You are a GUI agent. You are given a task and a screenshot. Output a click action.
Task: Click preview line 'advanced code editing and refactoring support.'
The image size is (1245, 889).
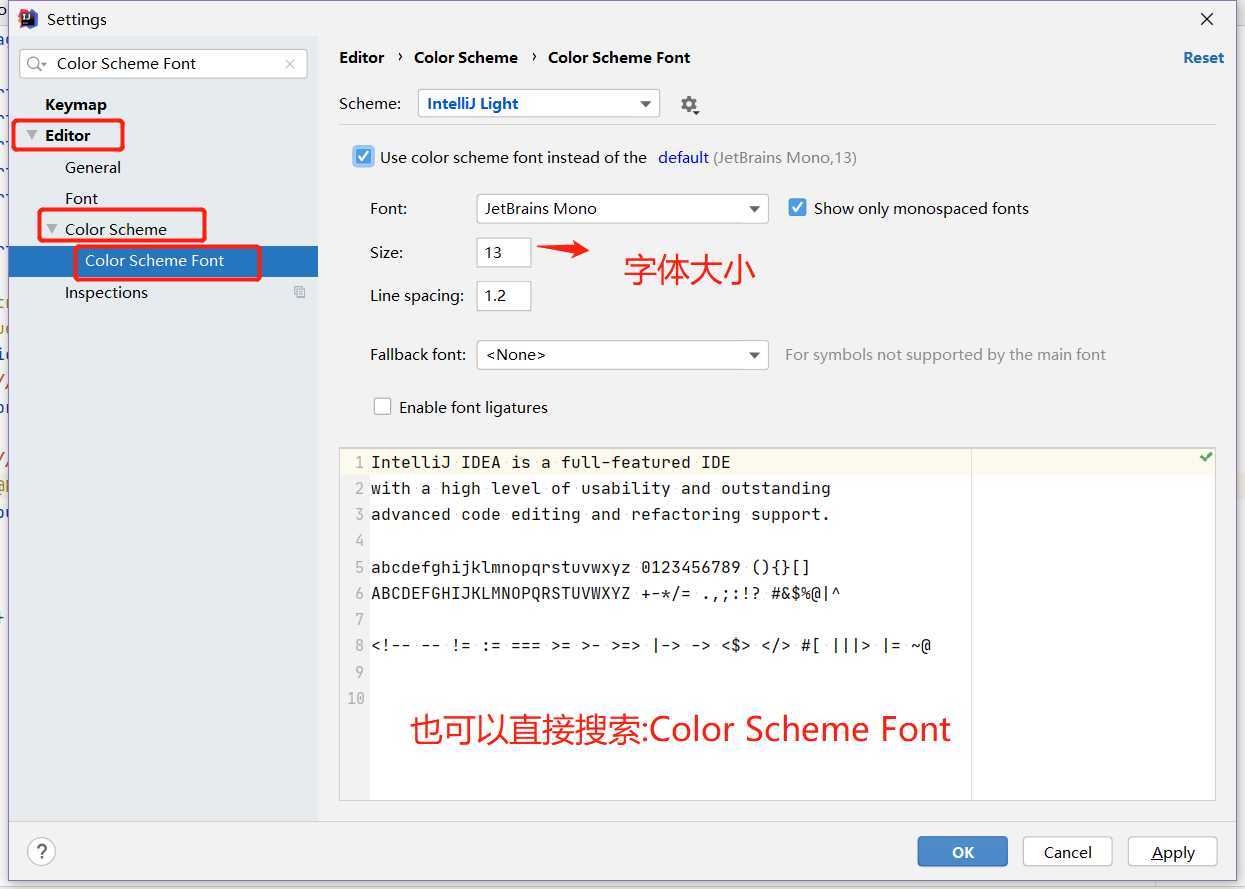point(601,514)
